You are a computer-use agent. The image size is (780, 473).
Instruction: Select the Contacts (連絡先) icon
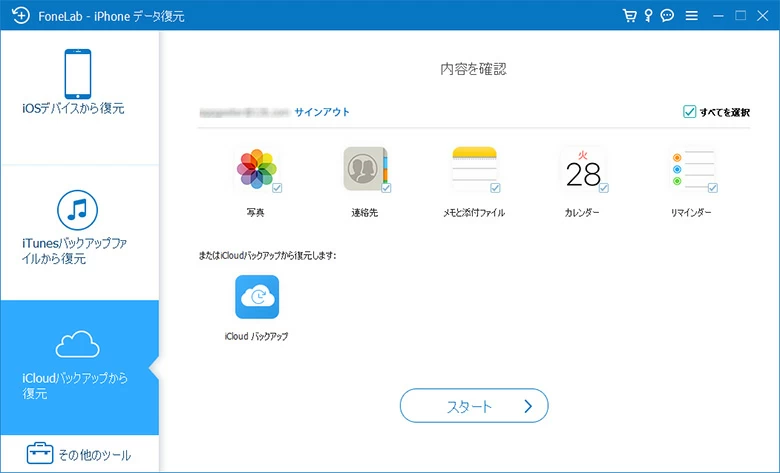tap(365, 169)
